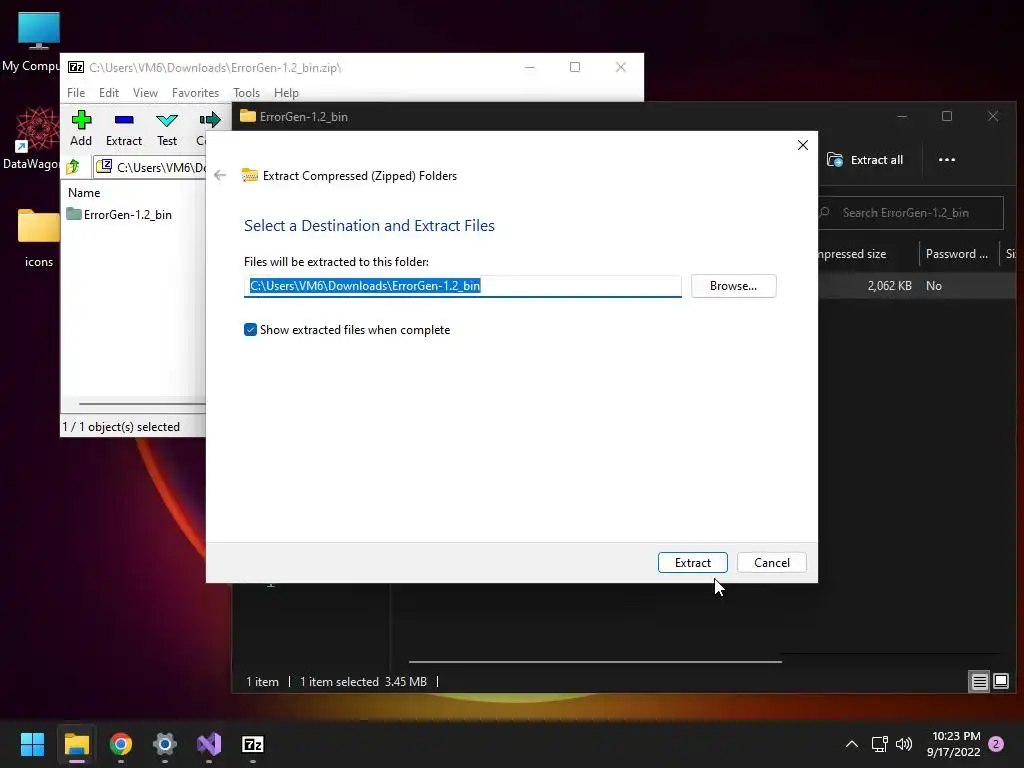1024x768 pixels.
Task: Switch Explorer to large icons view
Action: [x=1000, y=682]
